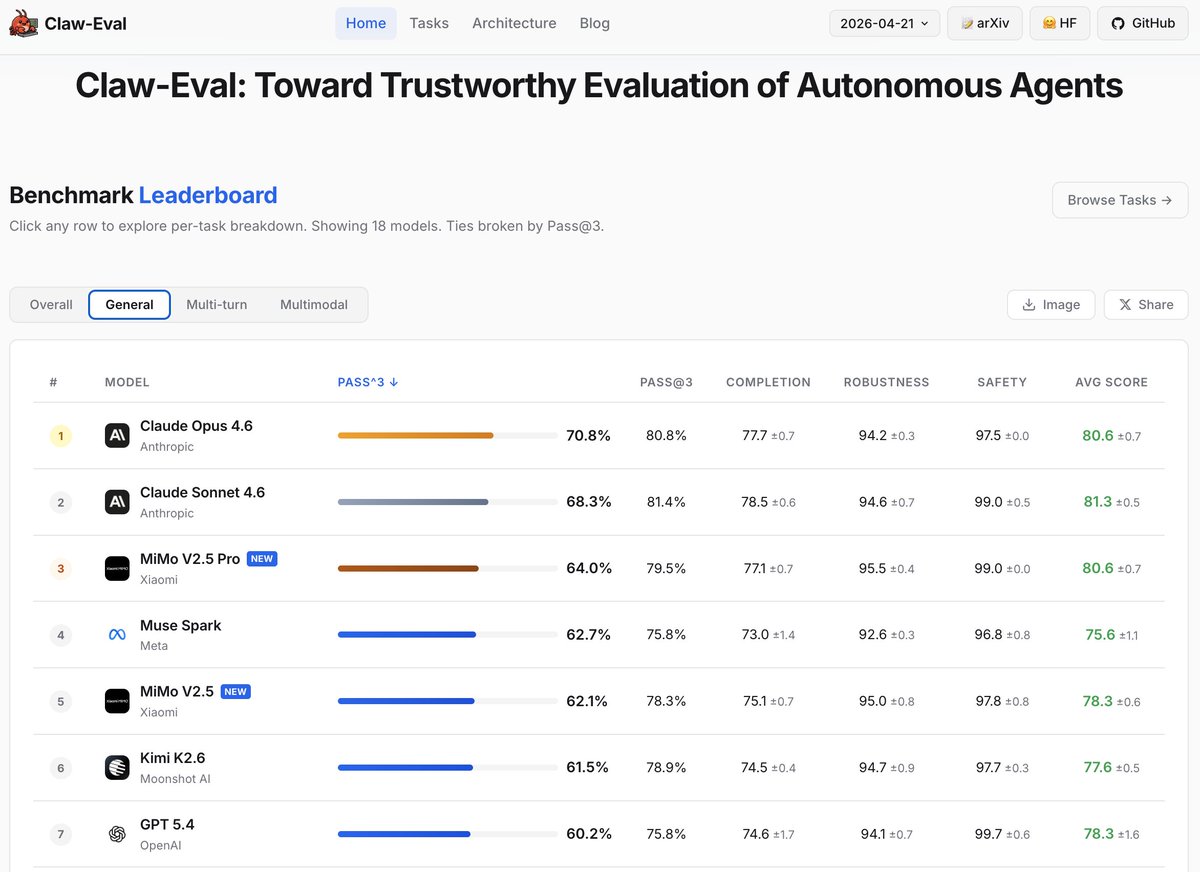Click the 61.5% pass^3 value
This screenshot has height=872, width=1200.
pyautogui.click(x=587, y=768)
